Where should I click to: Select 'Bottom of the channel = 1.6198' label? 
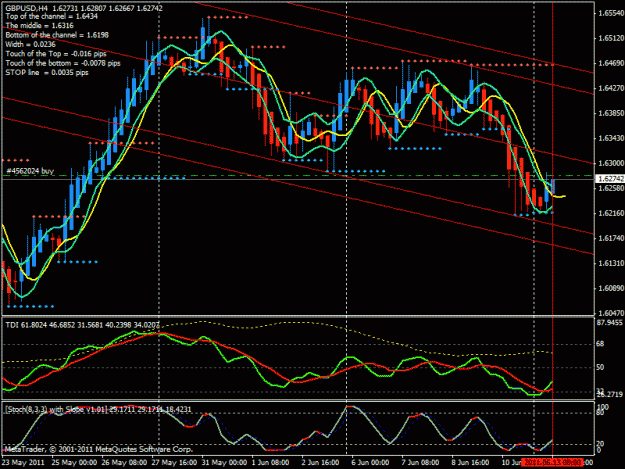pyautogui.click(x=57, y=35)
